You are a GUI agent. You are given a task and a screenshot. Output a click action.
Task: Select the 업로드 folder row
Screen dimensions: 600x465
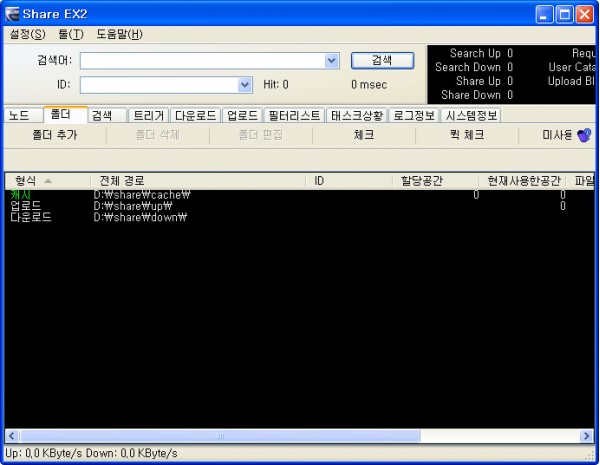point(299,206)
